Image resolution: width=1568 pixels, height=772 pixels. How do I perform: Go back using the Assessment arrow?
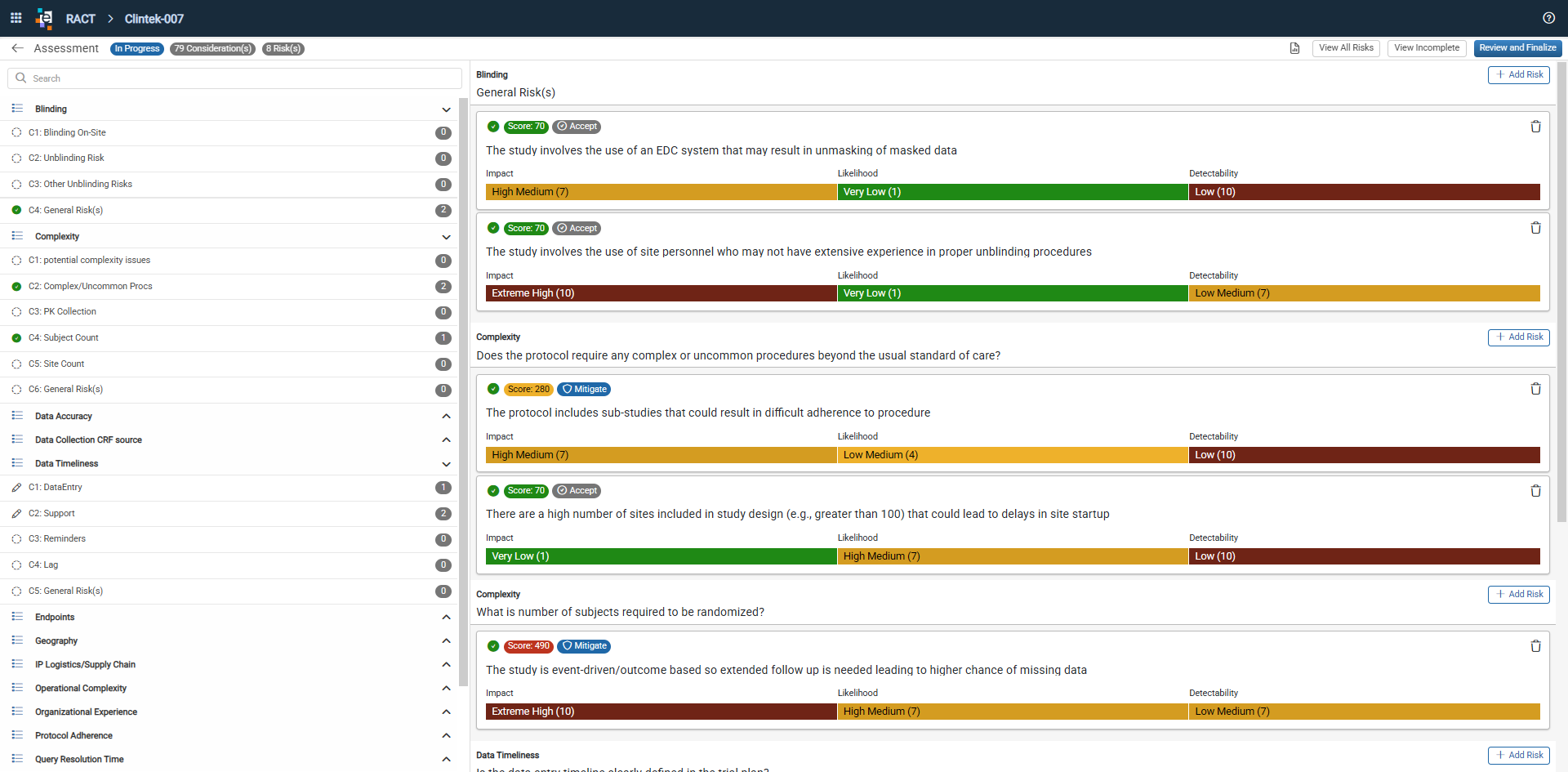(17, 48)
